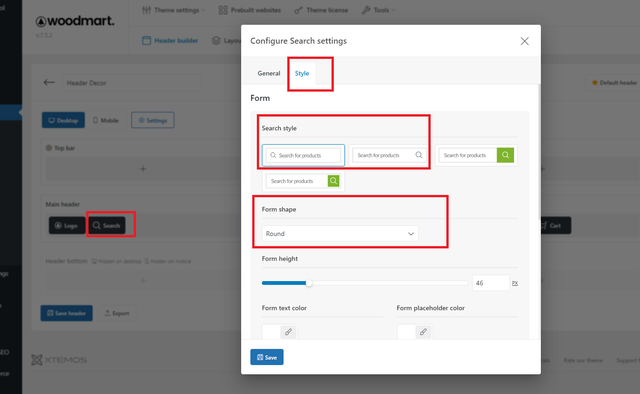640x394 pixels.
Task: Save the search settings
Action: point(267,357)
